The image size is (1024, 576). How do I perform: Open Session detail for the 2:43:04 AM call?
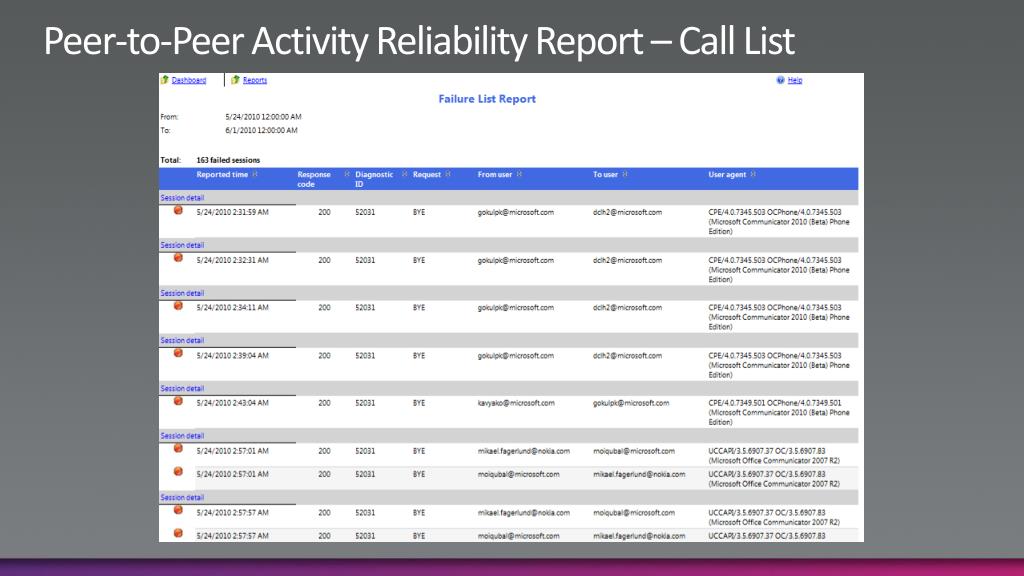(x=182, y=389)
